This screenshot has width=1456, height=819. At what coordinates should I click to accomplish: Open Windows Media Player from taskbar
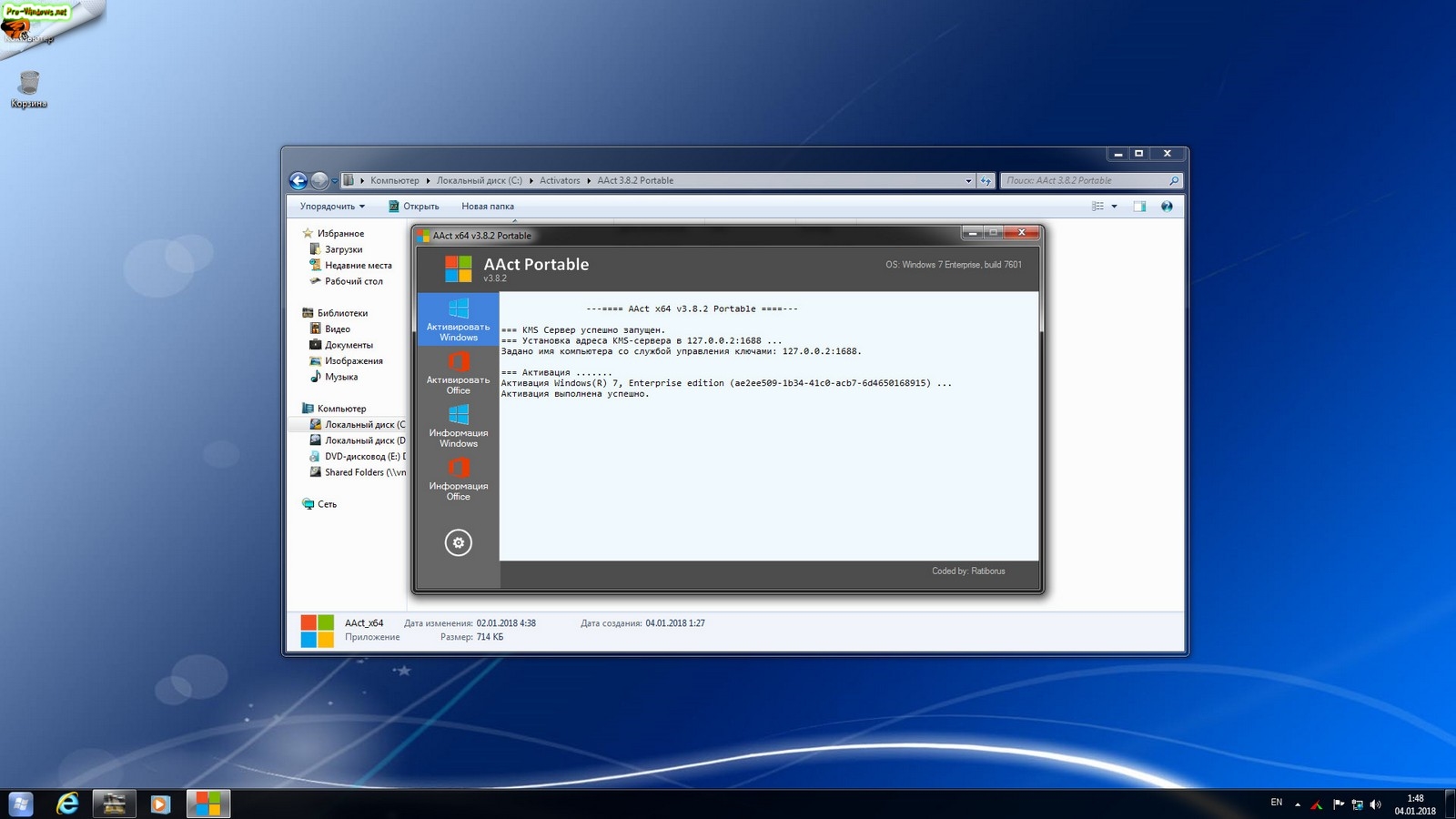160,804
